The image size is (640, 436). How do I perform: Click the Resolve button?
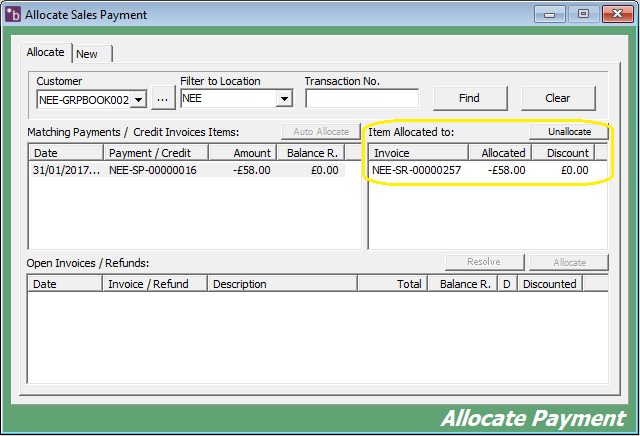[484, 262]
